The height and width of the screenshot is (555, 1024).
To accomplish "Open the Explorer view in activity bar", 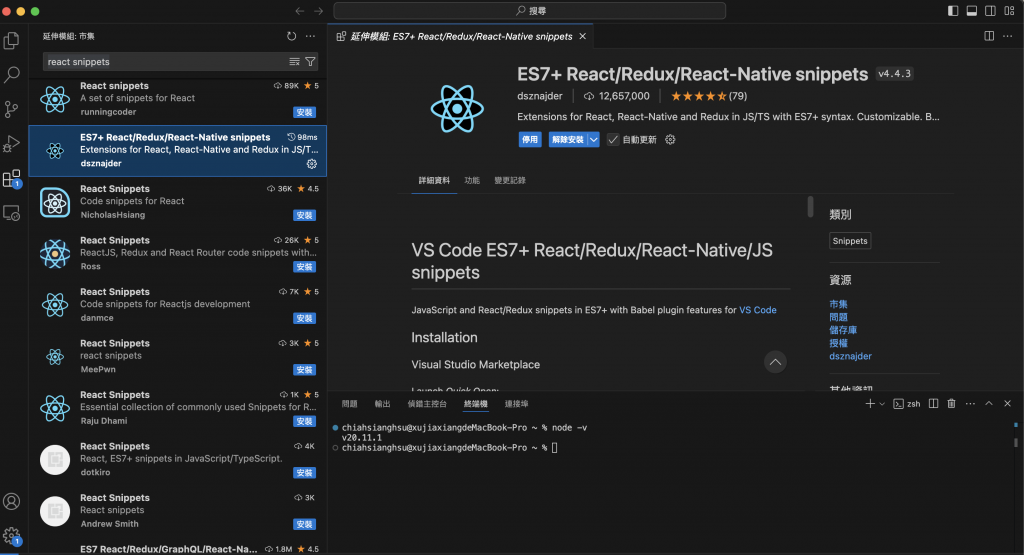I will pos(12,40).
